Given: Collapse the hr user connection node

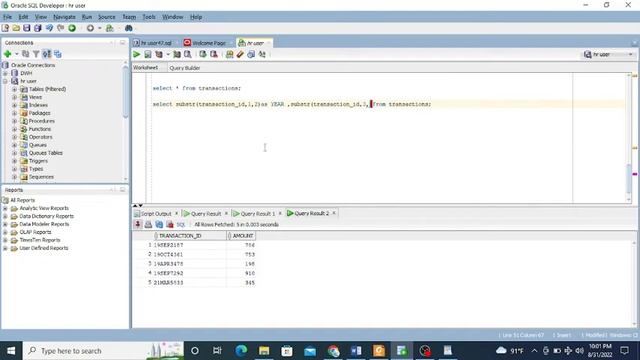Looking at the screenshot, I should (x=5, y=81).
